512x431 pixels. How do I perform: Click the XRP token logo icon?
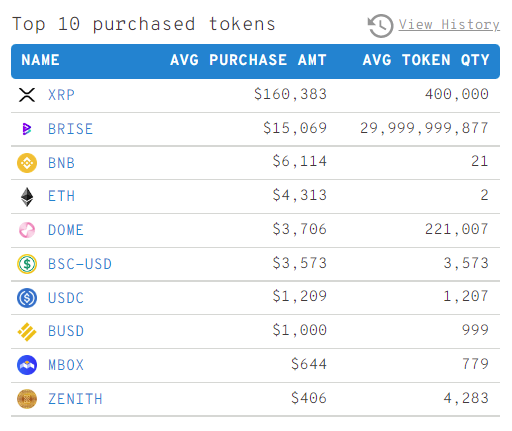coord(27,95)
